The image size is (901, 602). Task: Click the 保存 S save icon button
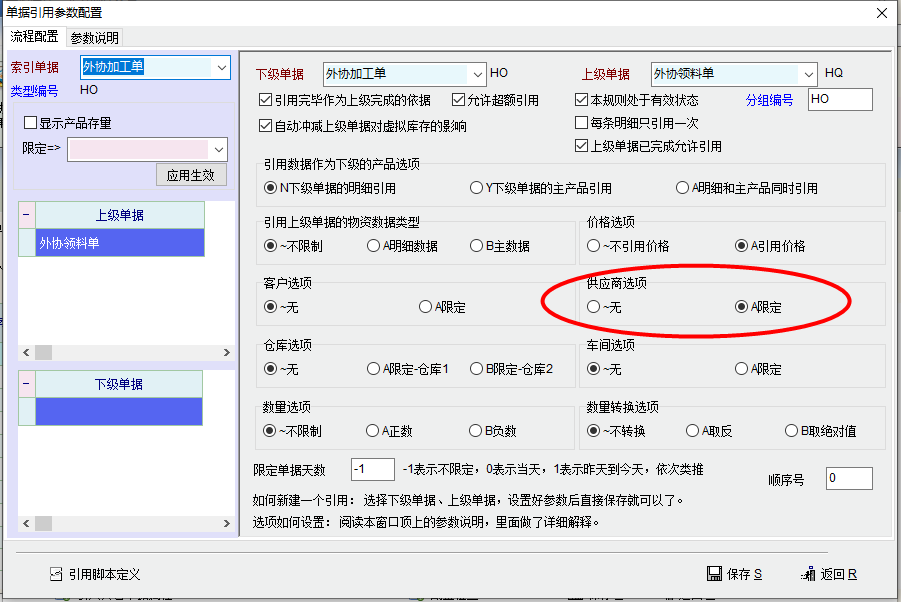(x=715, y=574)
